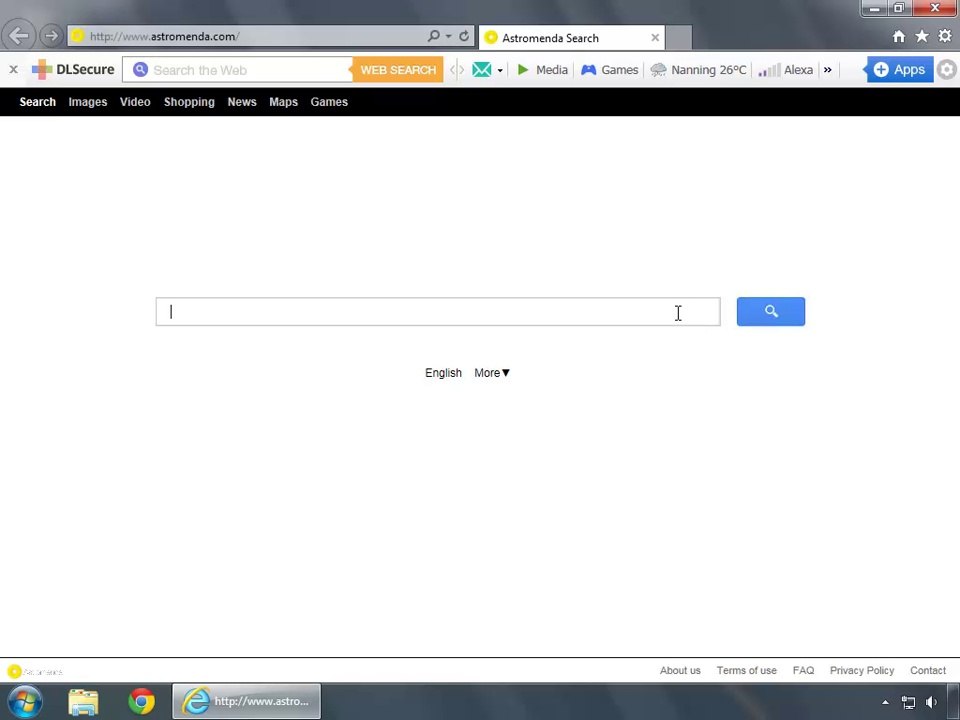Open the DLSecure toolbar settings gear

(x=947, y=70)
